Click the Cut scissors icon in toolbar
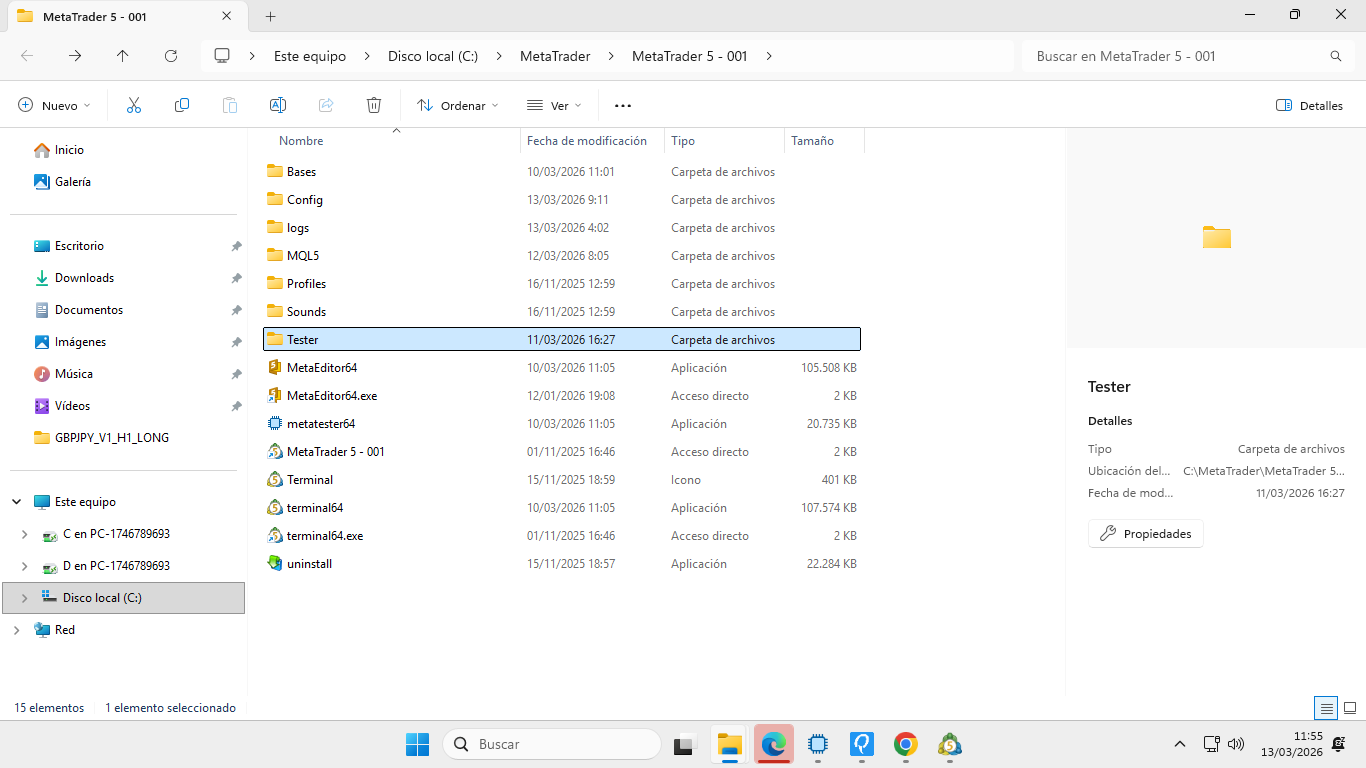 tap(134, 105)
